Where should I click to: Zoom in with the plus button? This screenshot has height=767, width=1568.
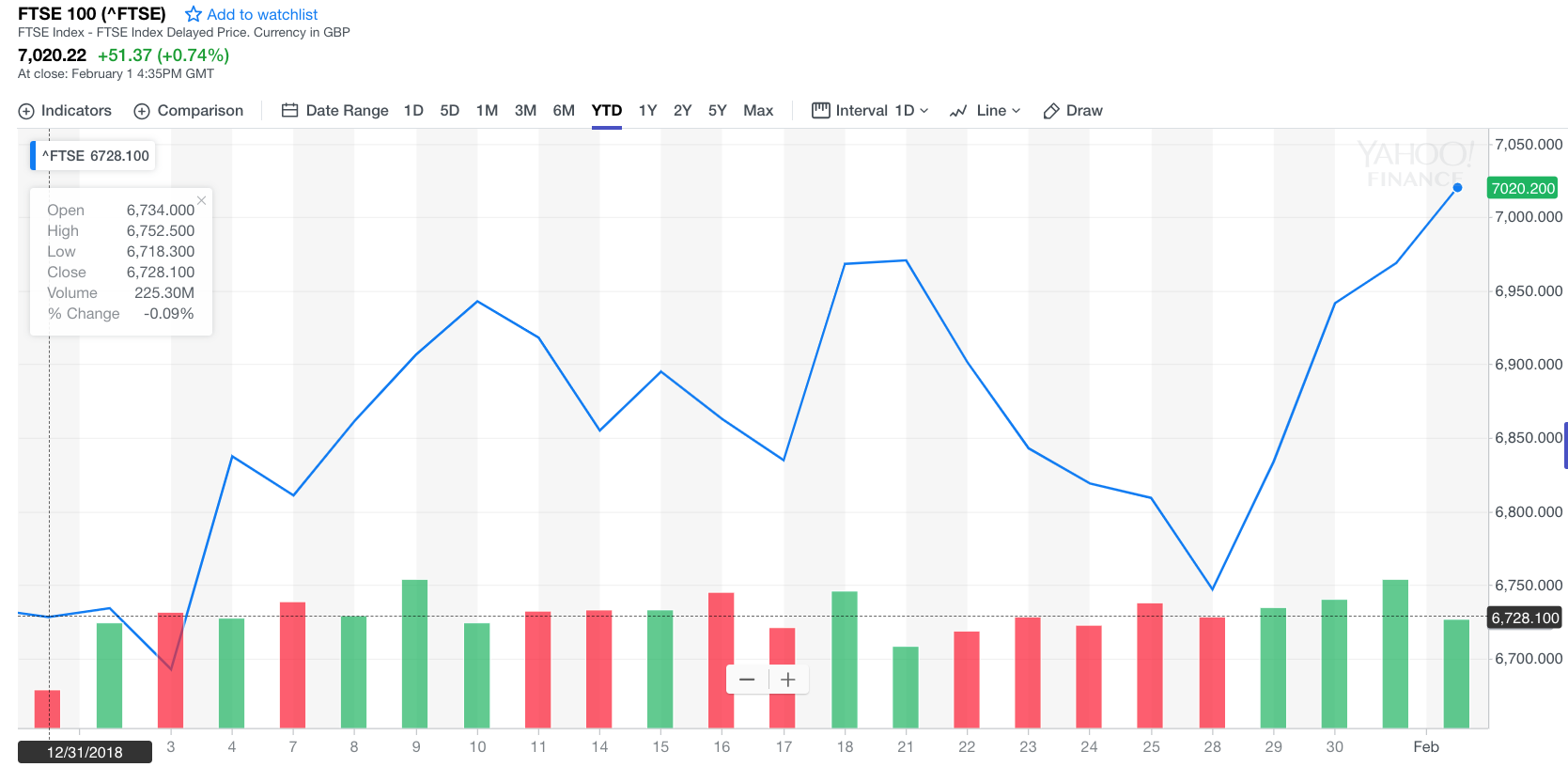tap(788, 680)
